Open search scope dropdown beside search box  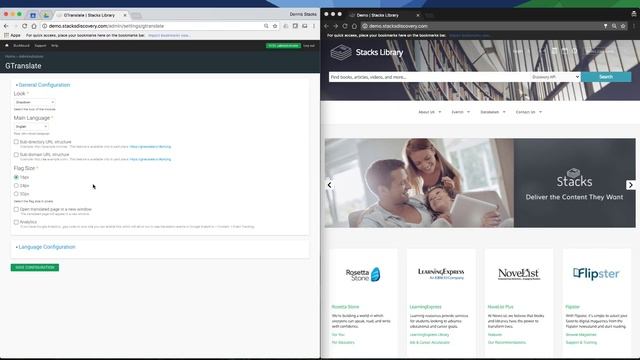[x=555, y=77]
